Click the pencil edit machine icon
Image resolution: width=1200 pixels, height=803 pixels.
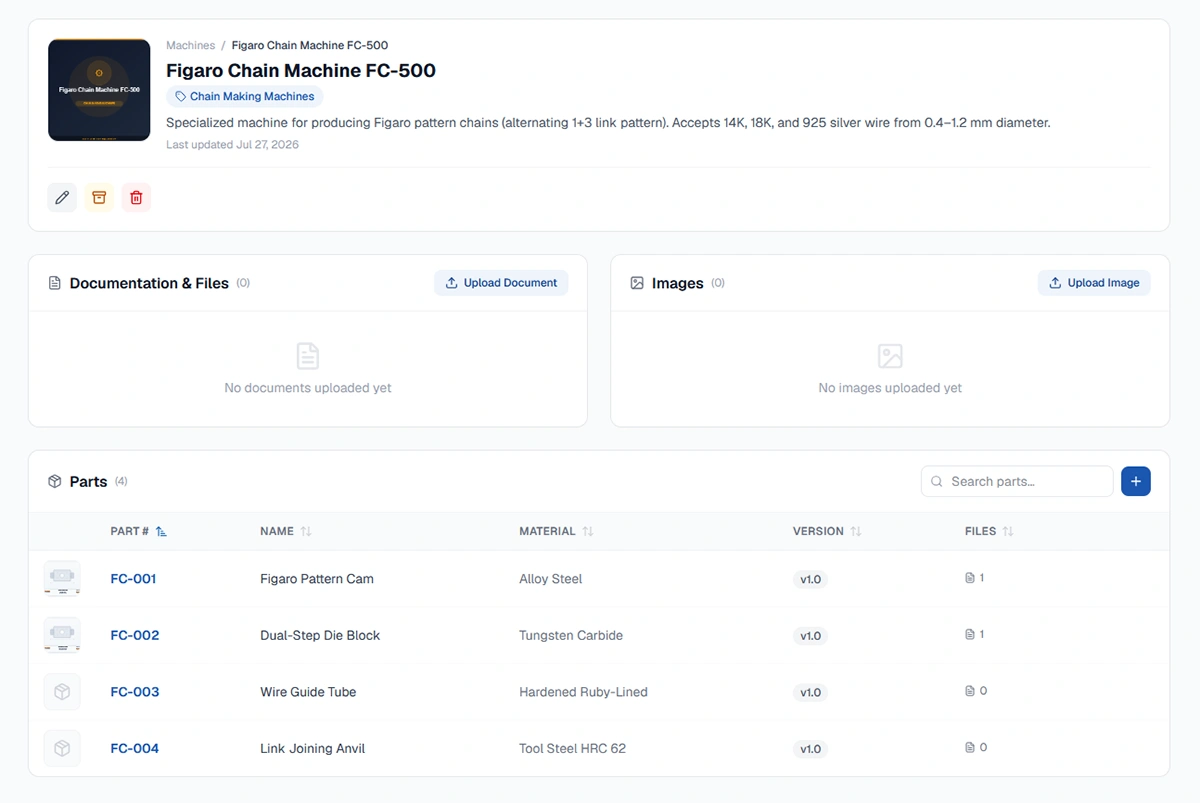point(62,197)
